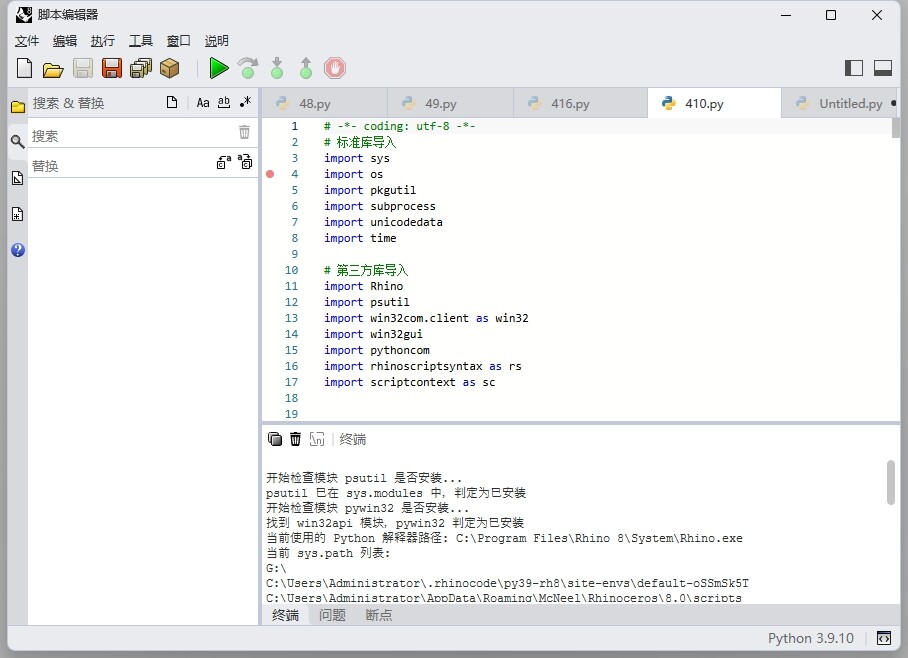
Task: Toggle regular expression search option
Action: click(x=246, y=103)
